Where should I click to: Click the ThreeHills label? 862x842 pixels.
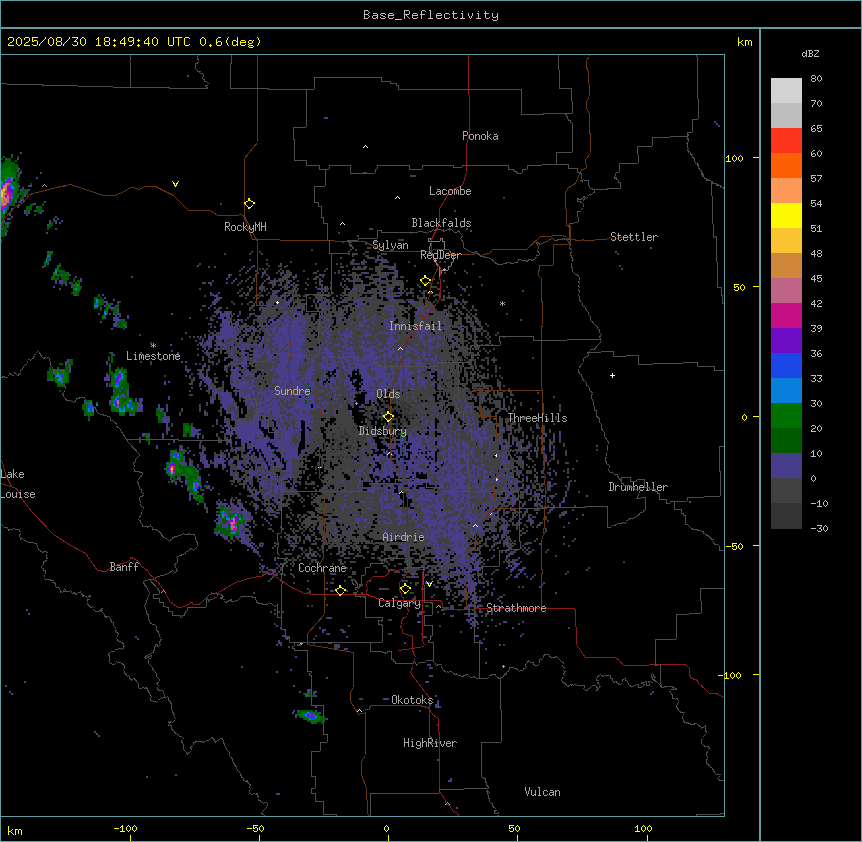537,418
